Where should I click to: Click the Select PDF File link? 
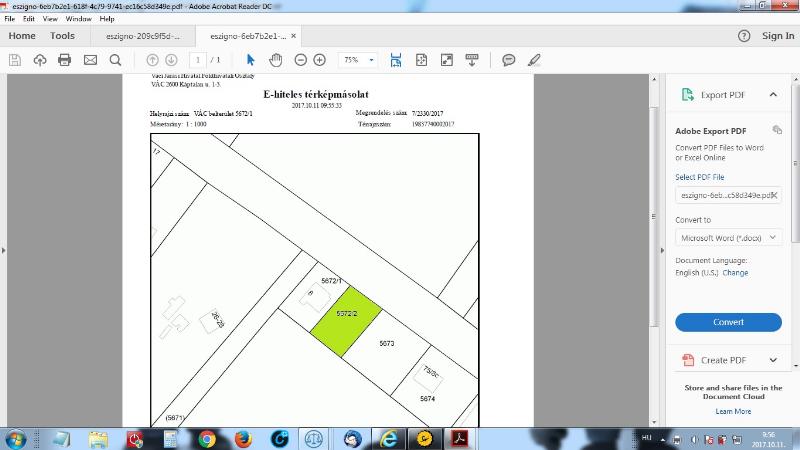pyautogui.click(x=700, y=177)
